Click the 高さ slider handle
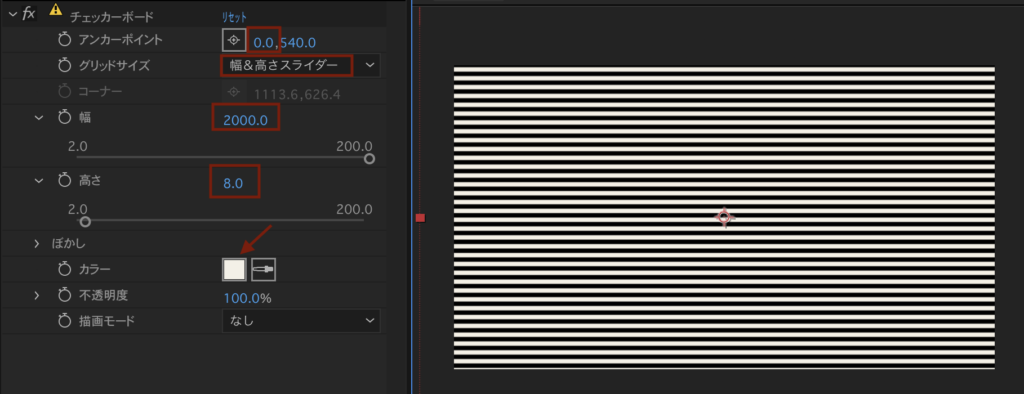 pyautogui.click(x=85, y=222)
